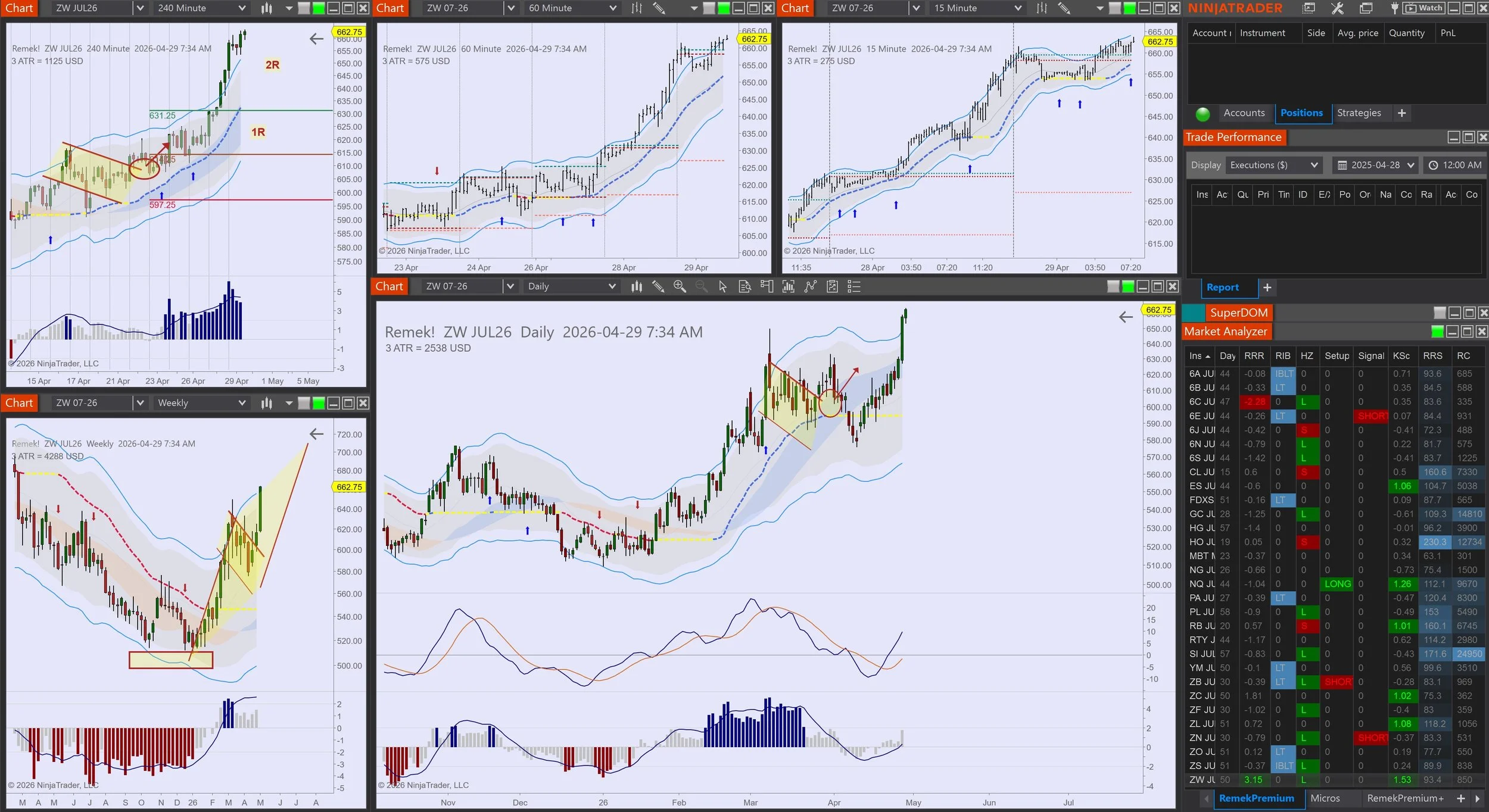
Task: Switch to the Strategies tab
Action: (1359, 113)
